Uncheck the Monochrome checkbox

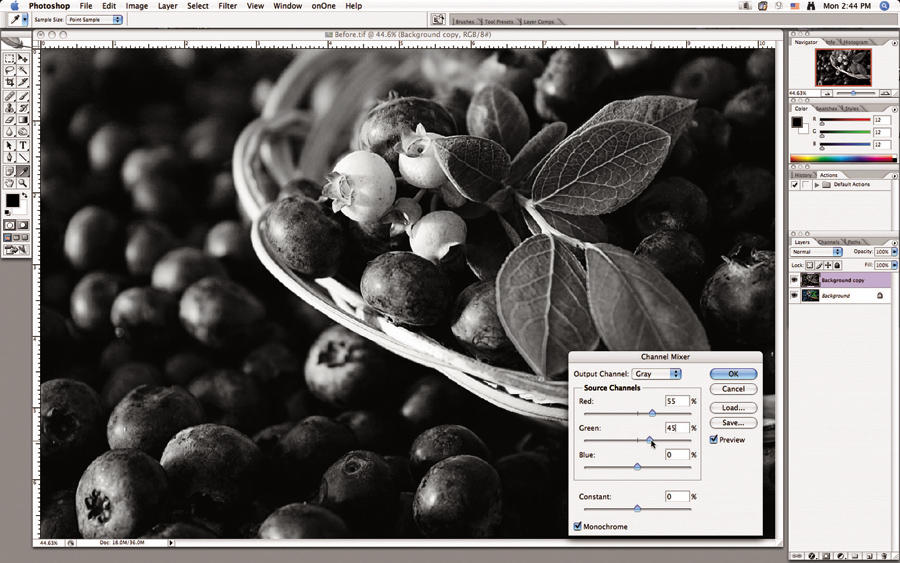[577, 526]
